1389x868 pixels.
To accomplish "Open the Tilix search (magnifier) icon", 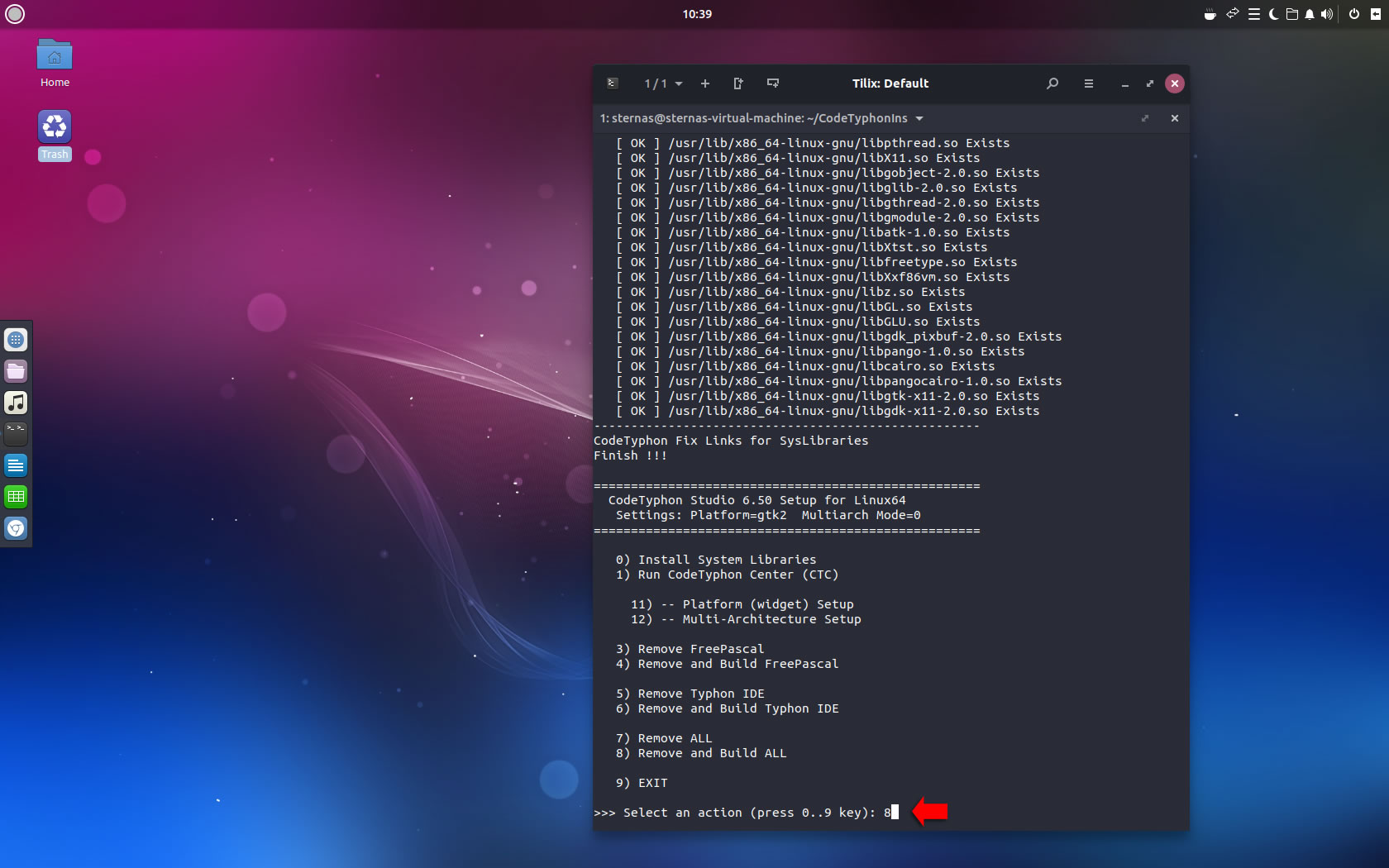I will [x=1052, y=83].
